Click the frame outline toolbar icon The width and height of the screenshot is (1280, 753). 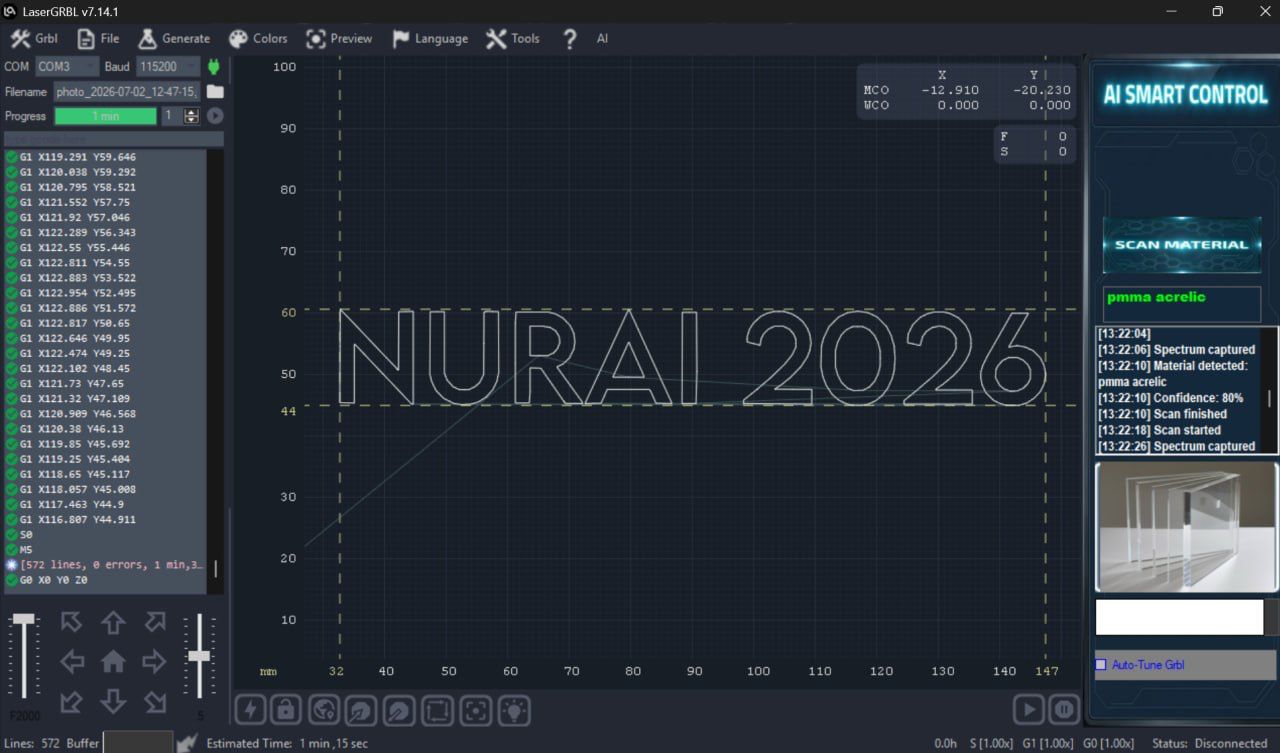click(x=437, y=710)
